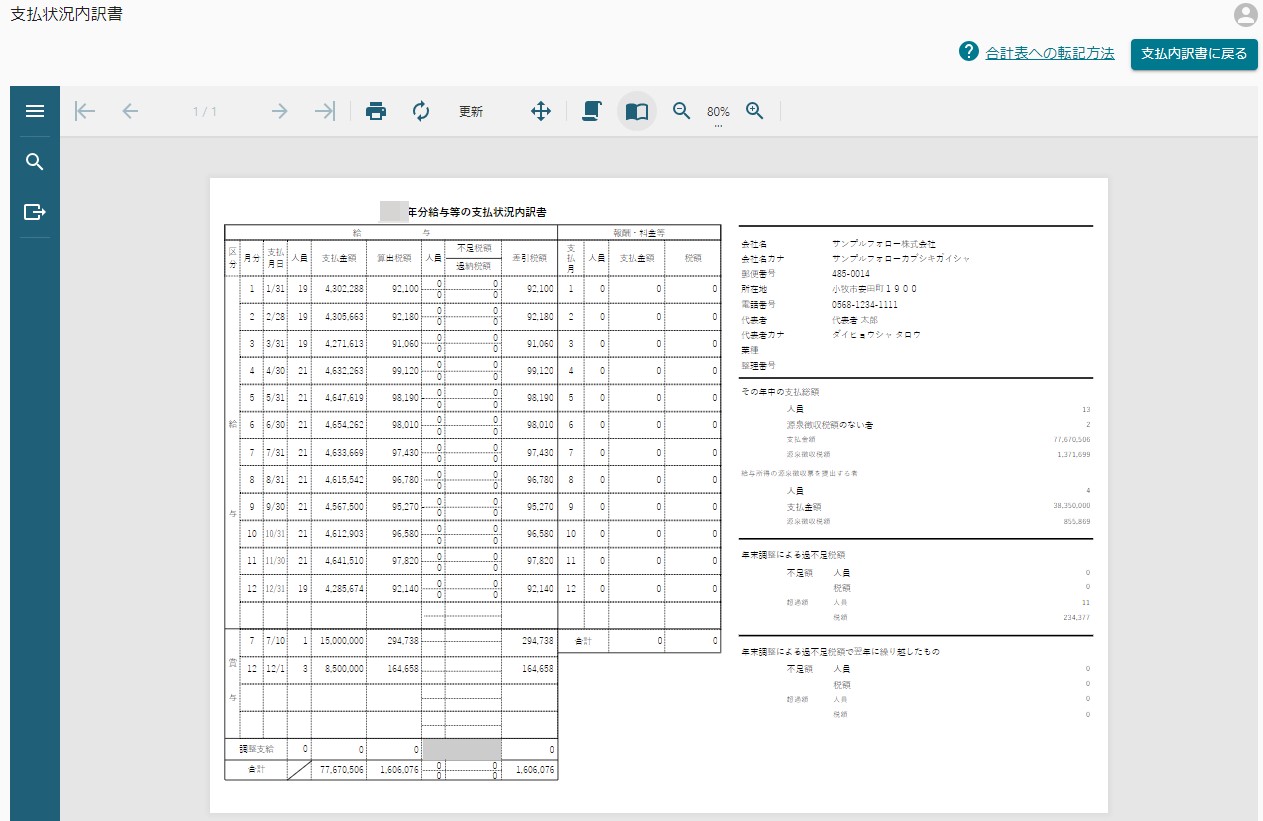Select the January amount 4,302,288
This screenshot has width=1263, height=821.
[x=343, y=289]
